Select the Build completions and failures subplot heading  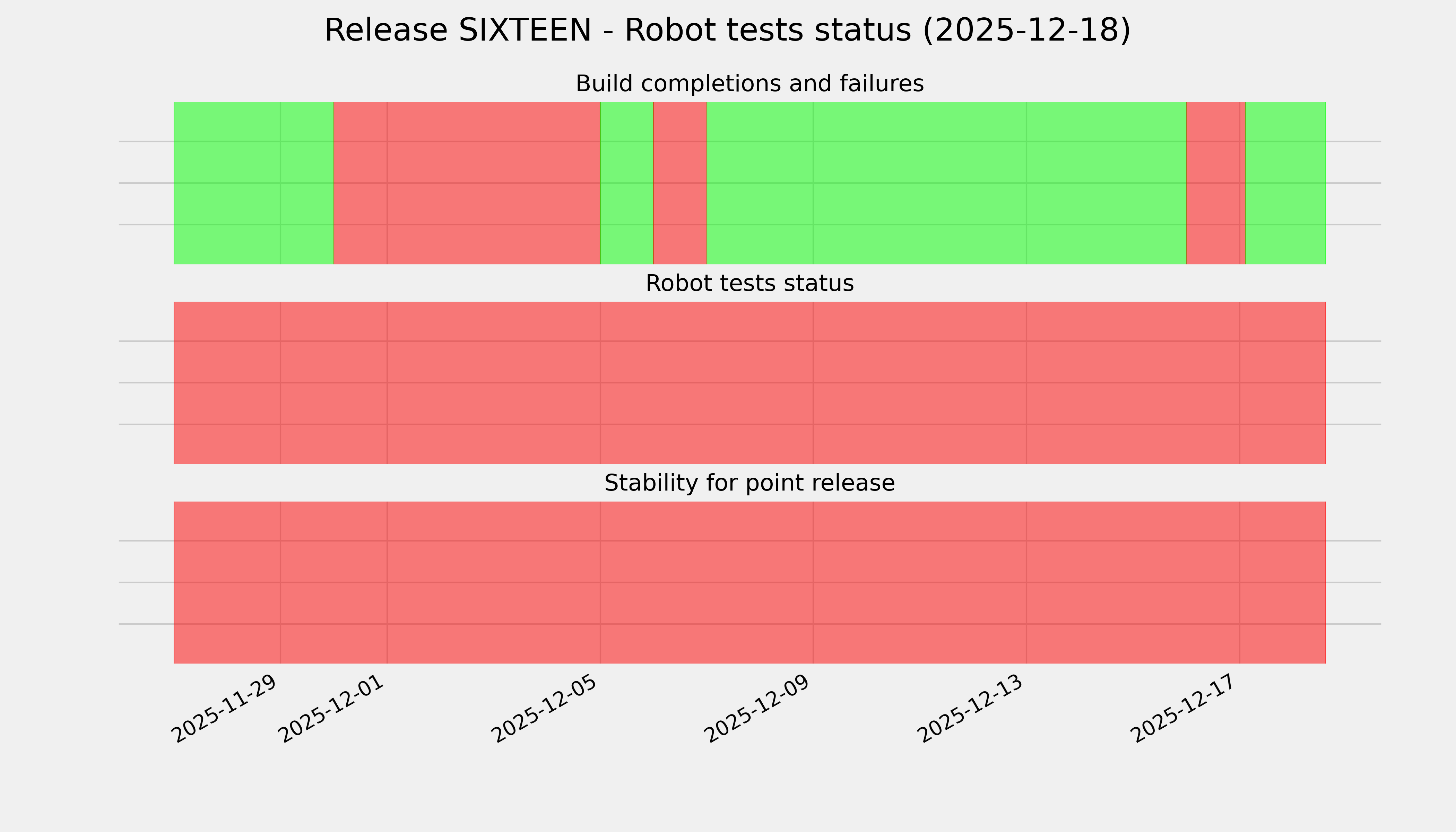[x=749, y=84]
